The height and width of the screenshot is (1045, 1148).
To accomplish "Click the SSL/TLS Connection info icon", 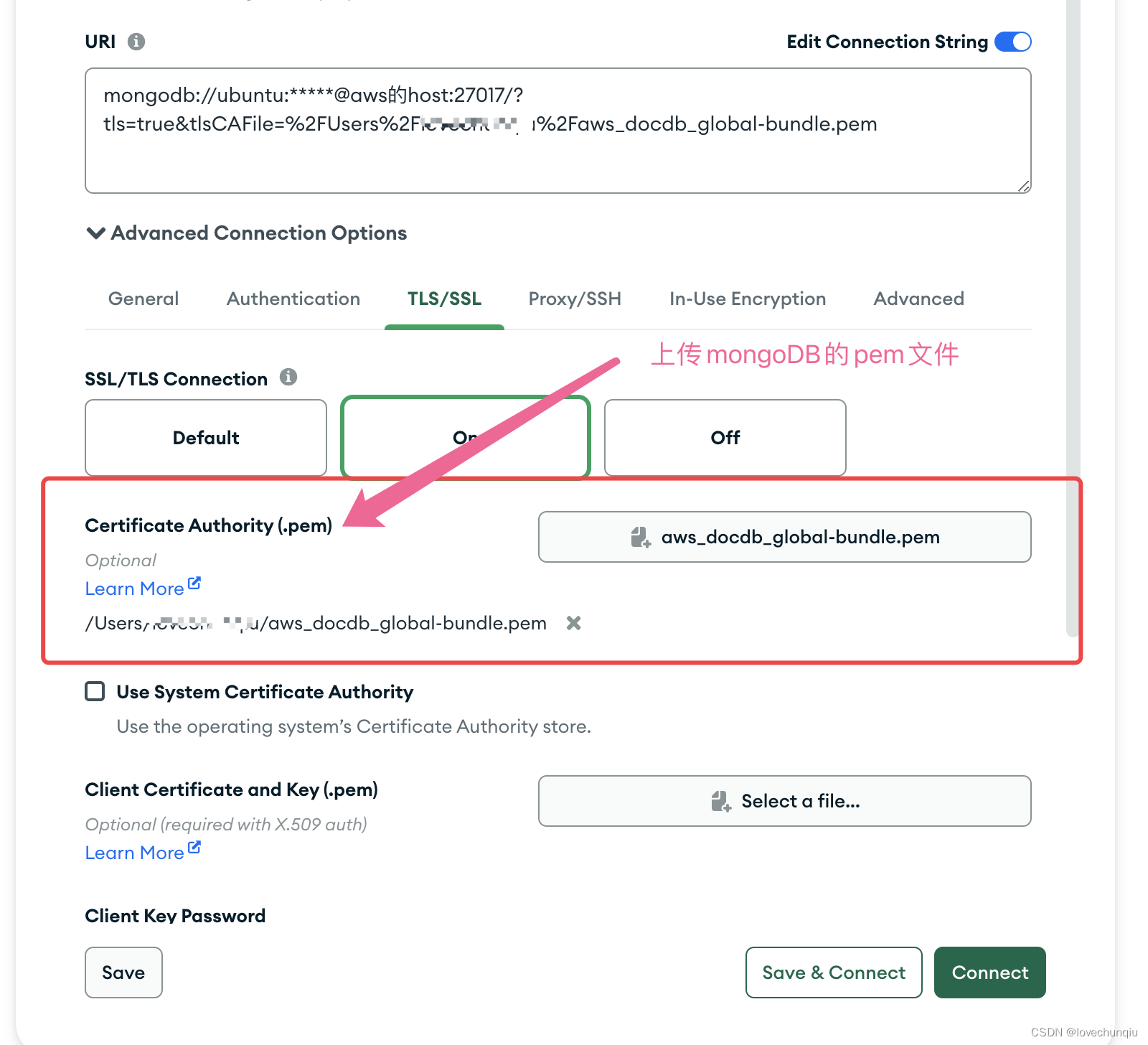I will [x=288, y=378].
